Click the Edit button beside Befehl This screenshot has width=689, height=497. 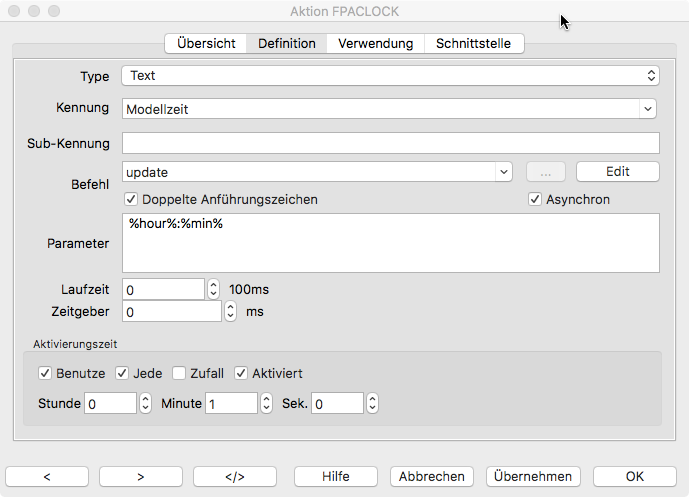click(617, 172)
